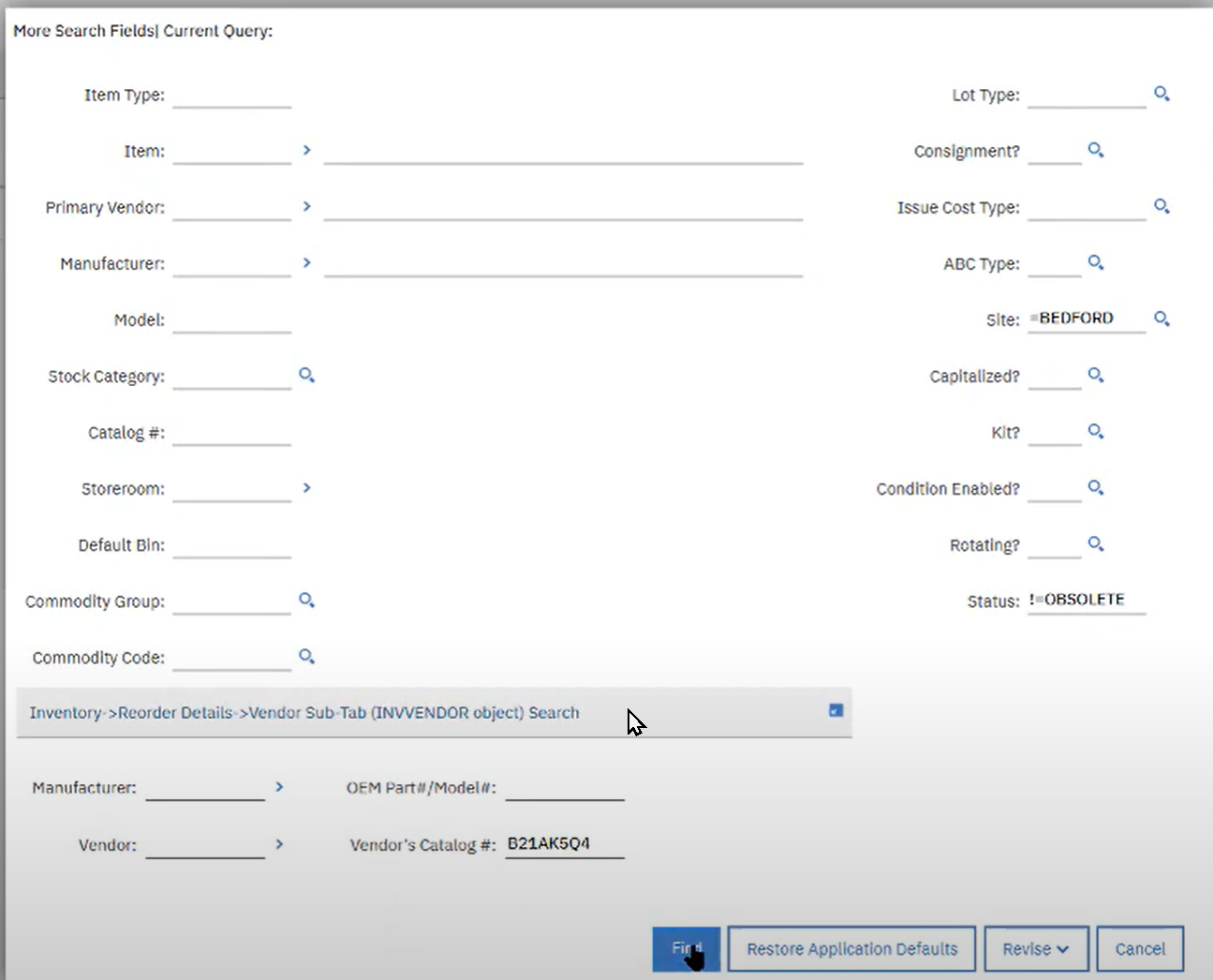This screenshot has height=980, width=1213.
Task: Open the Revise dropdown menu
Action: click(x=1035, y=949)
